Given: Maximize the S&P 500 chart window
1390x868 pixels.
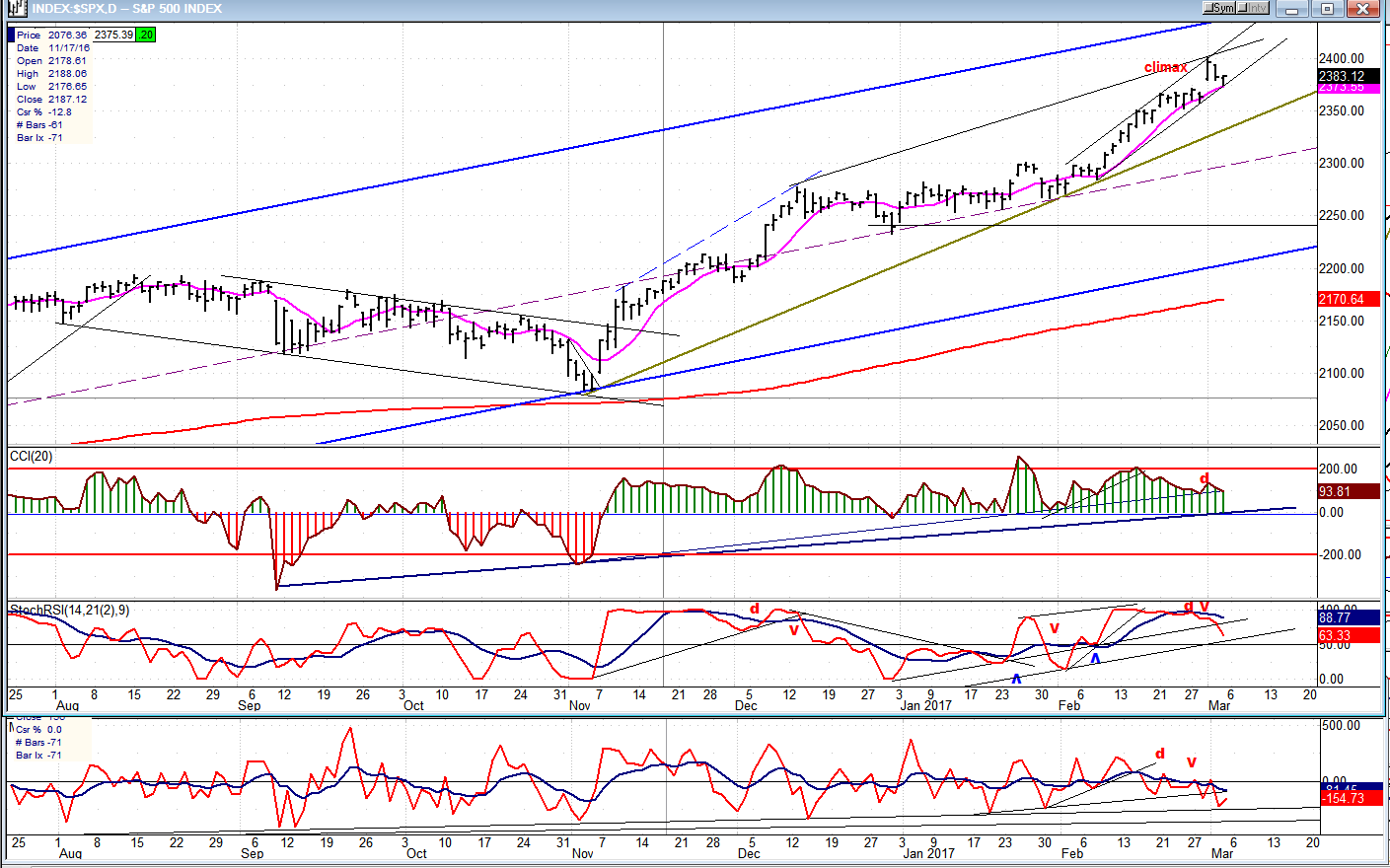Looking at the screenshot, I should [1328, 9].
